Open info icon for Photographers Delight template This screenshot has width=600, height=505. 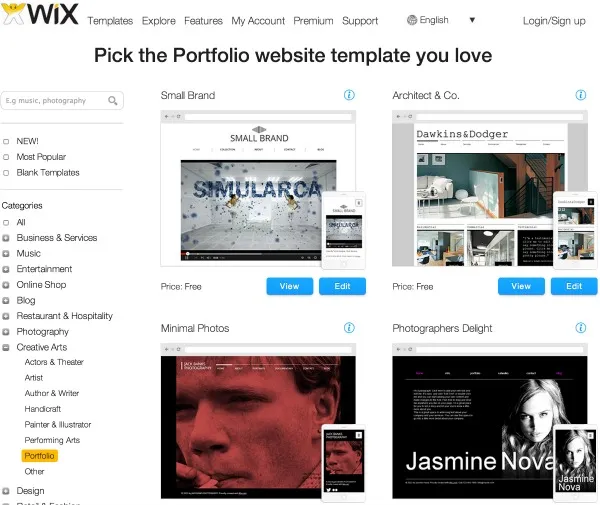(580, 328)
